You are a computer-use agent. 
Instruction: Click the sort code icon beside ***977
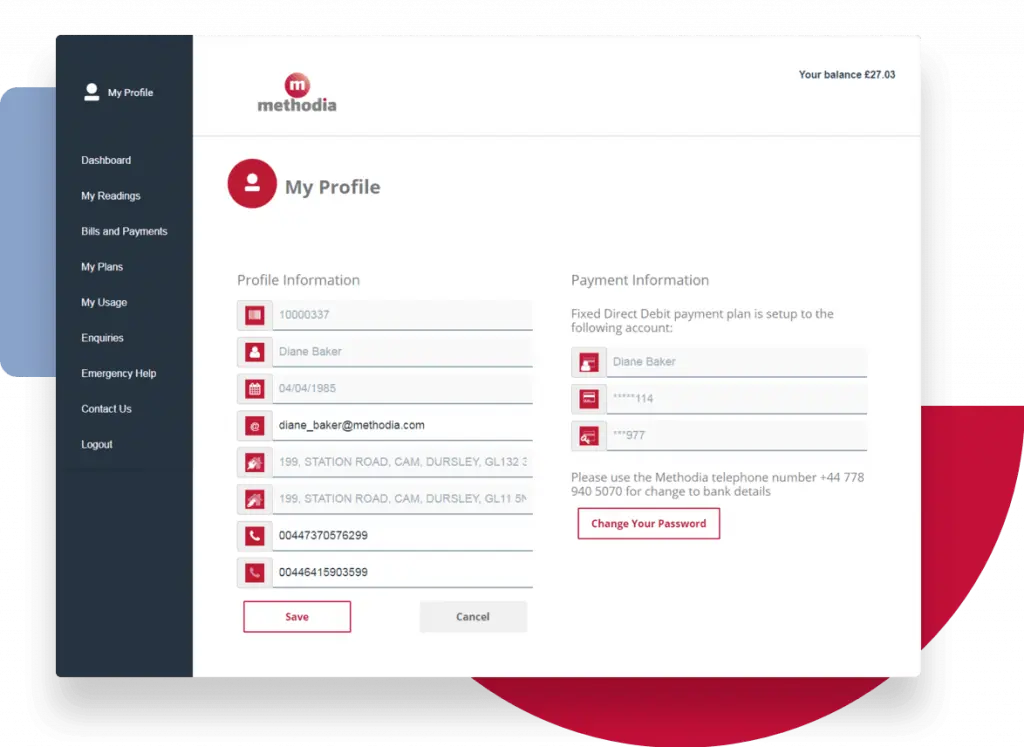(x=588, y=436)
